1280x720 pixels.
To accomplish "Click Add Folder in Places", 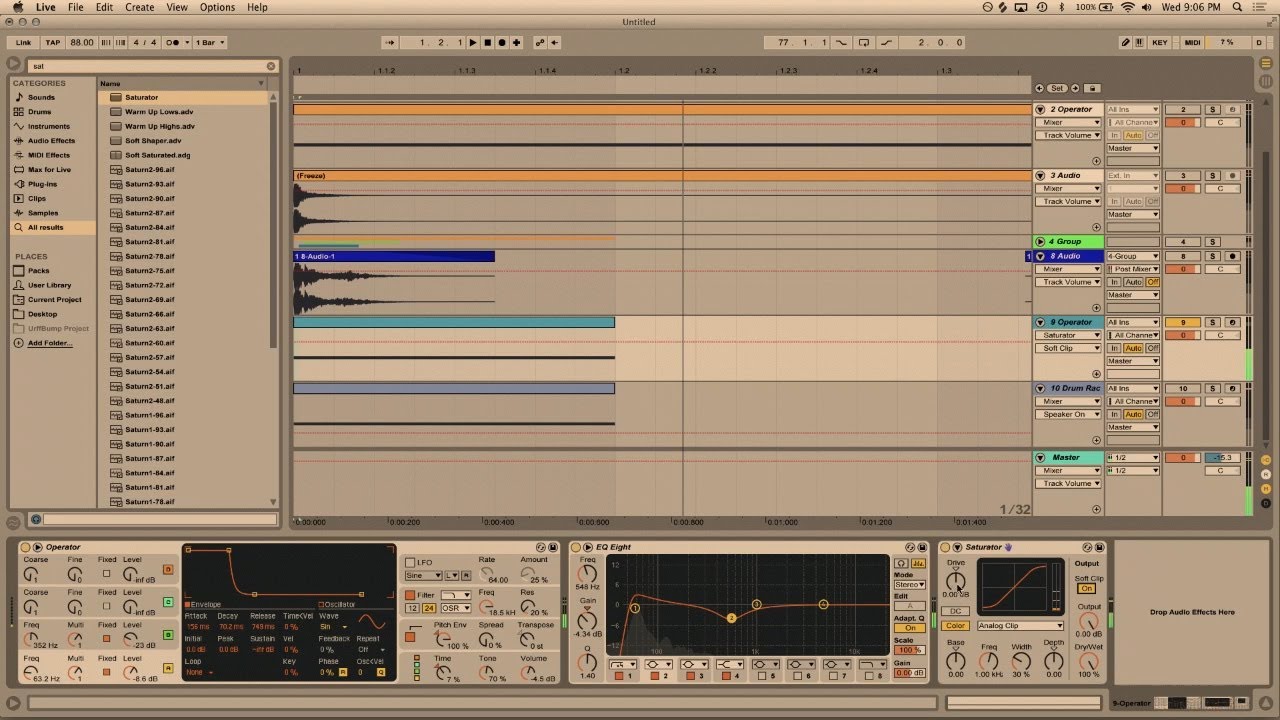I will 50,343.
